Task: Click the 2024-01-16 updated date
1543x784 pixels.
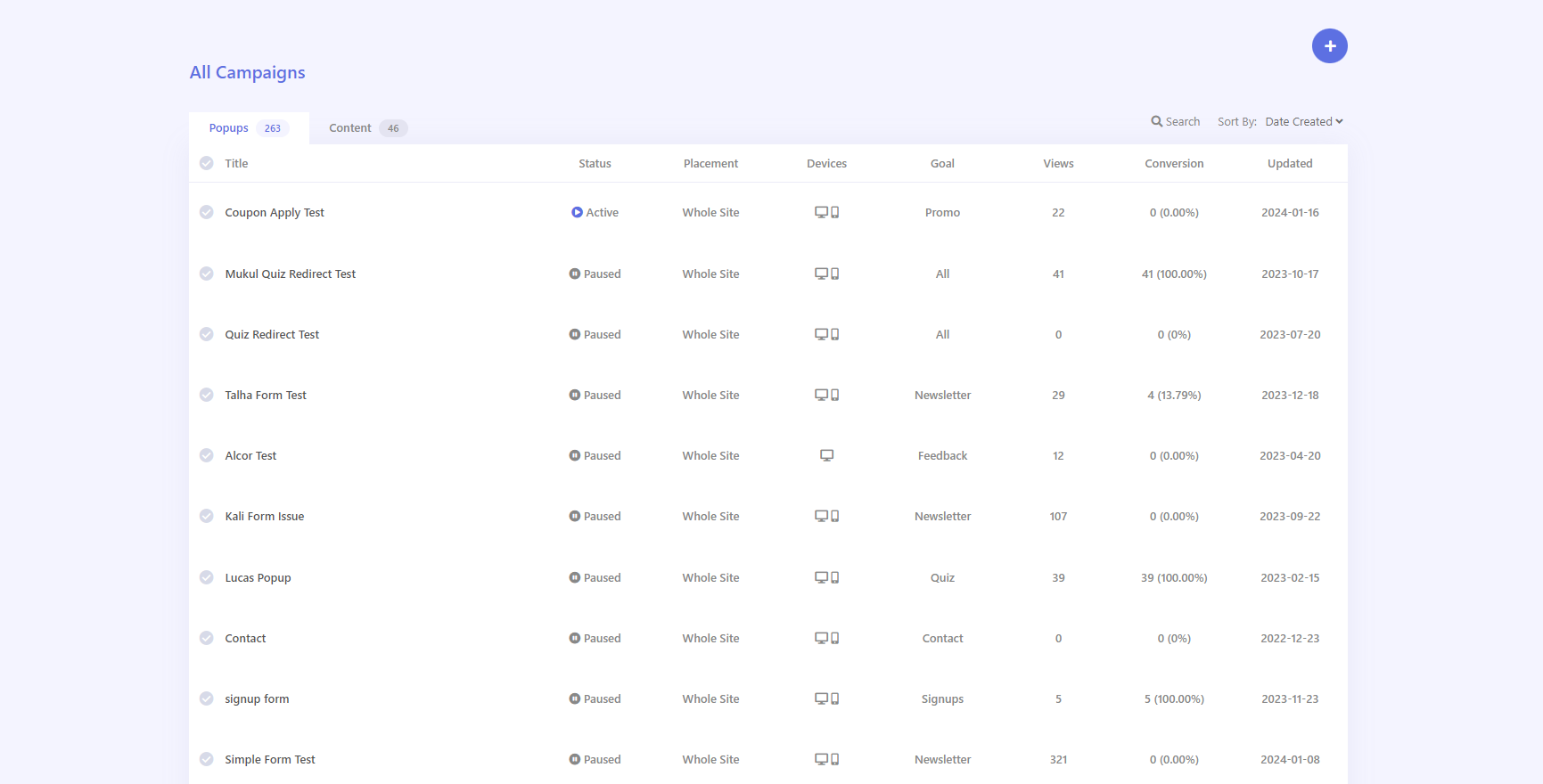Action: [1290, 212]
